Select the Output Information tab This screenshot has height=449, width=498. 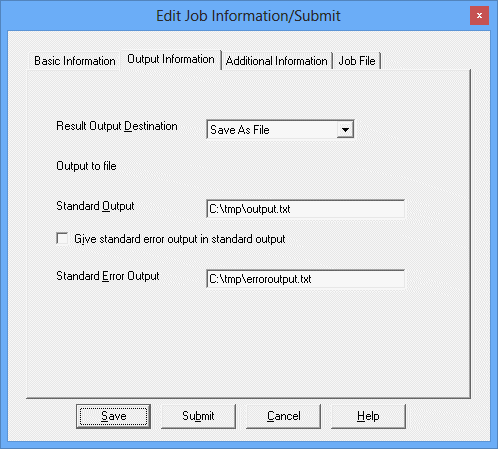171,59
